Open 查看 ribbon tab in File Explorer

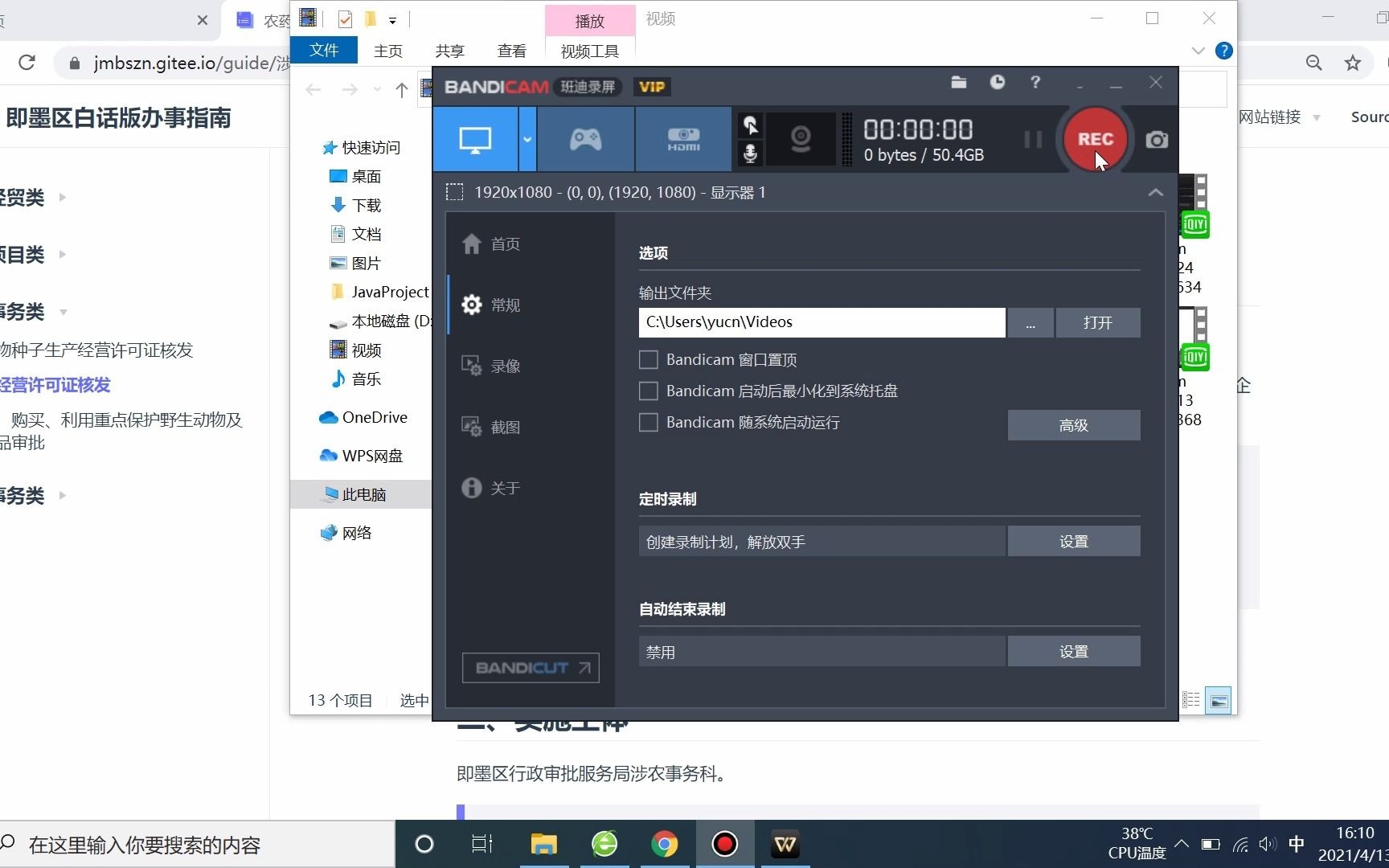[x=512, y=51]
